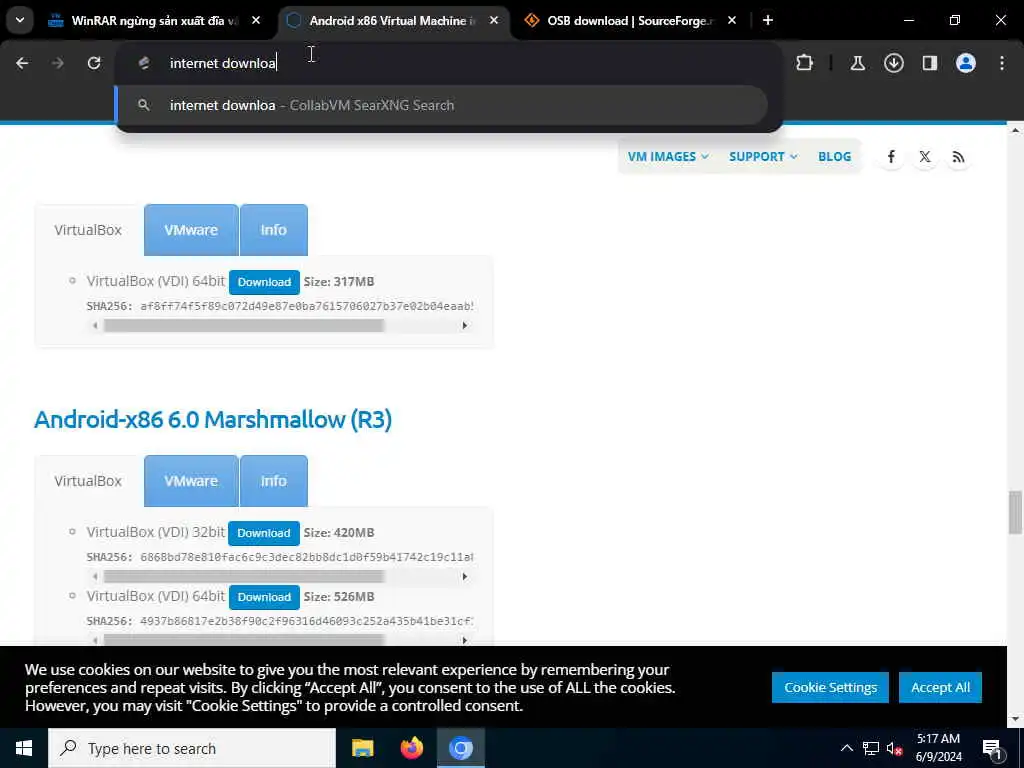Switch to the upper VMware tab
1024x768 pixels.
[x=191, y=230]
